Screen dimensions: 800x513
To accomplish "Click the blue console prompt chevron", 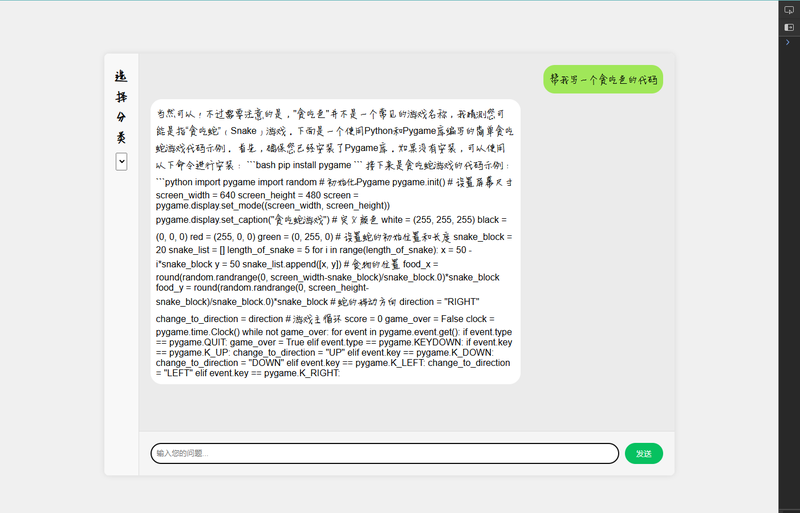I will tap(787, 42).
